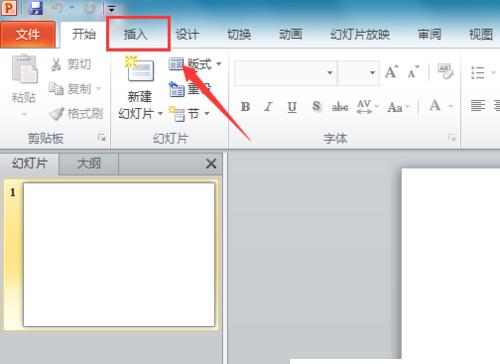The height and width of the screenshot is (364, 500).
Task: Open the 动画 ribbon tab
Action: pyautogui.click(x=290, y=34)
